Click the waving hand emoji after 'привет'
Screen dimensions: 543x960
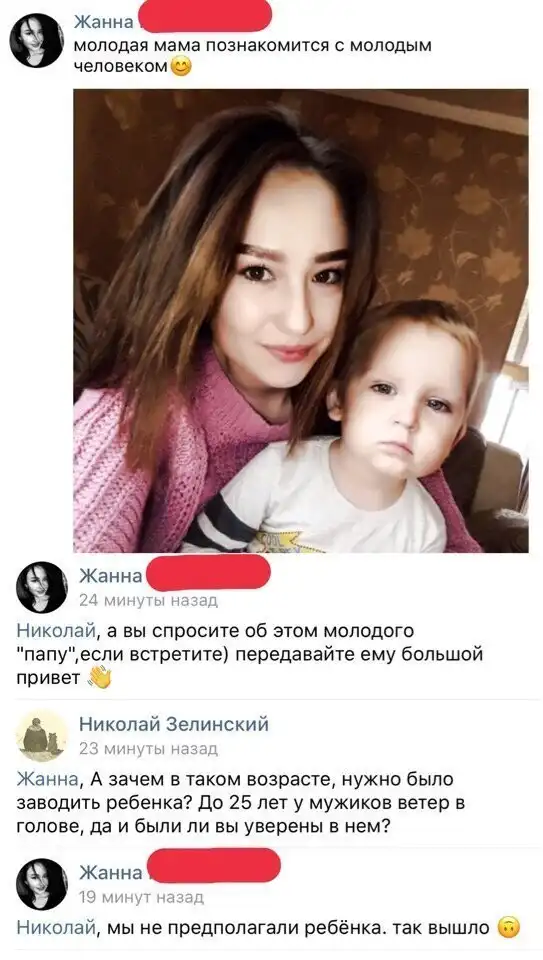click(99, 678)
